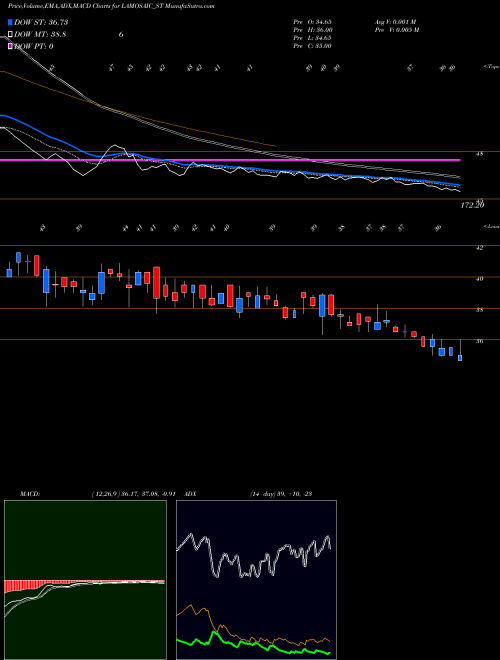
Task: Click the ADX panel heading
Action: (x=190, y=494)
